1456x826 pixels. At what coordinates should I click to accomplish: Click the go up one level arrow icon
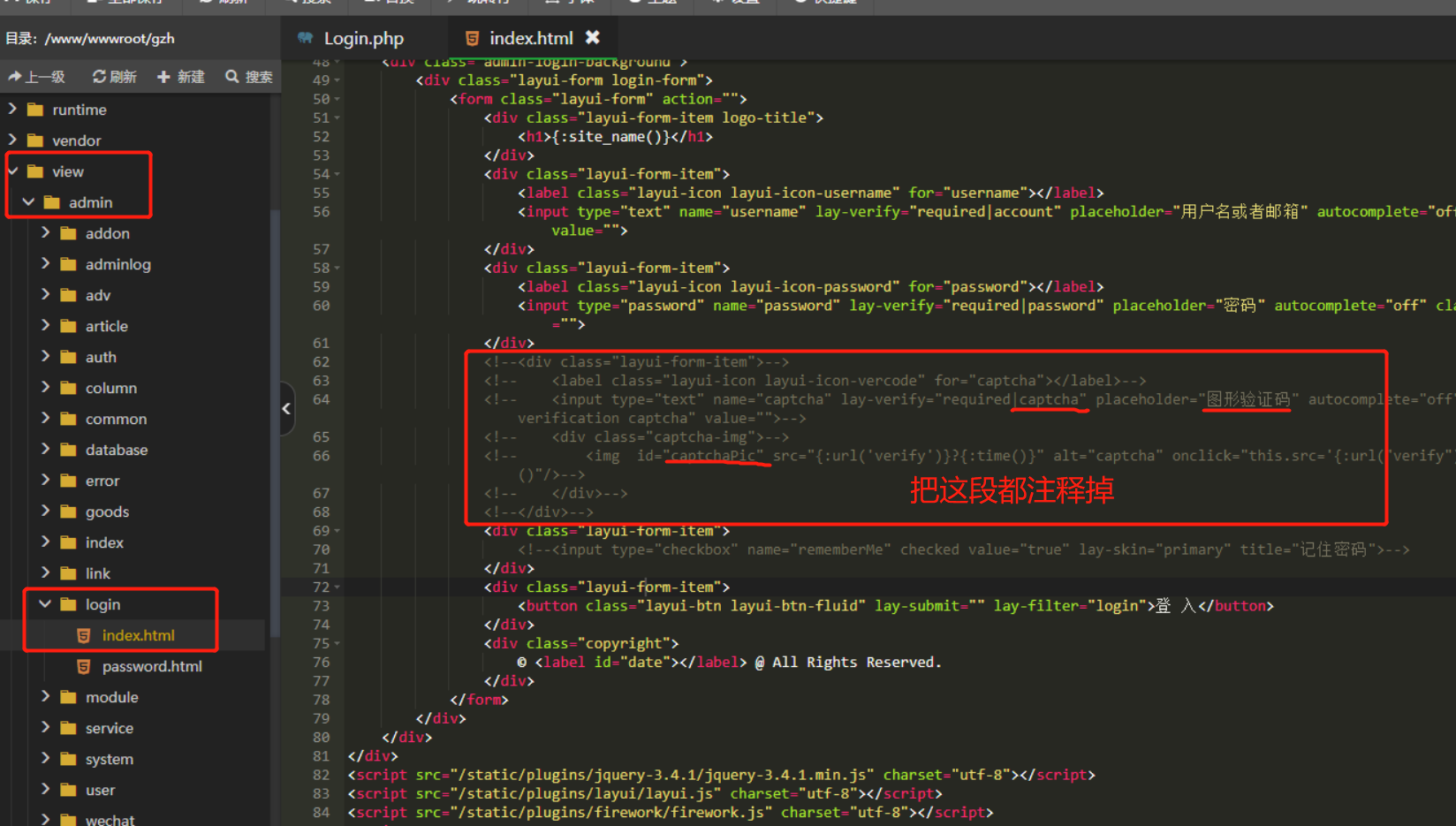click(15, 77)
